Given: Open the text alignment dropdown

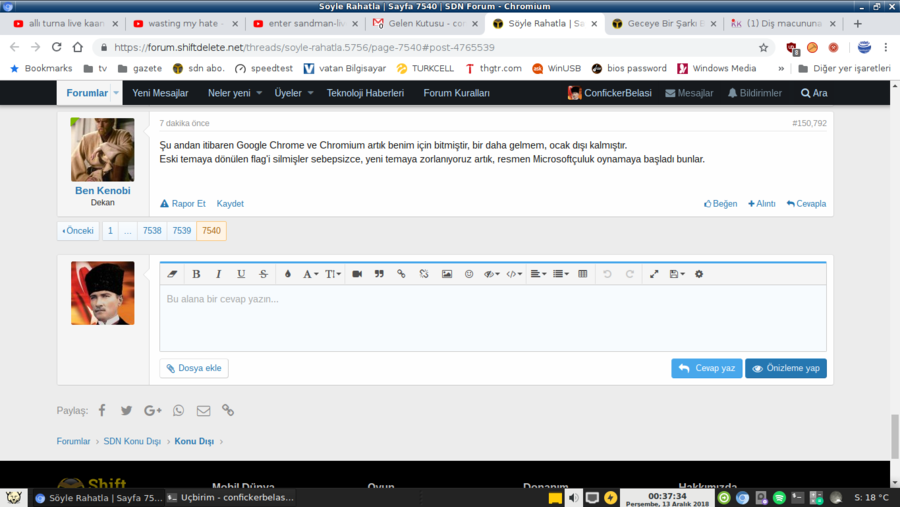Looking at the screenshot, I should pyautogui.click(x=538, y=274).
